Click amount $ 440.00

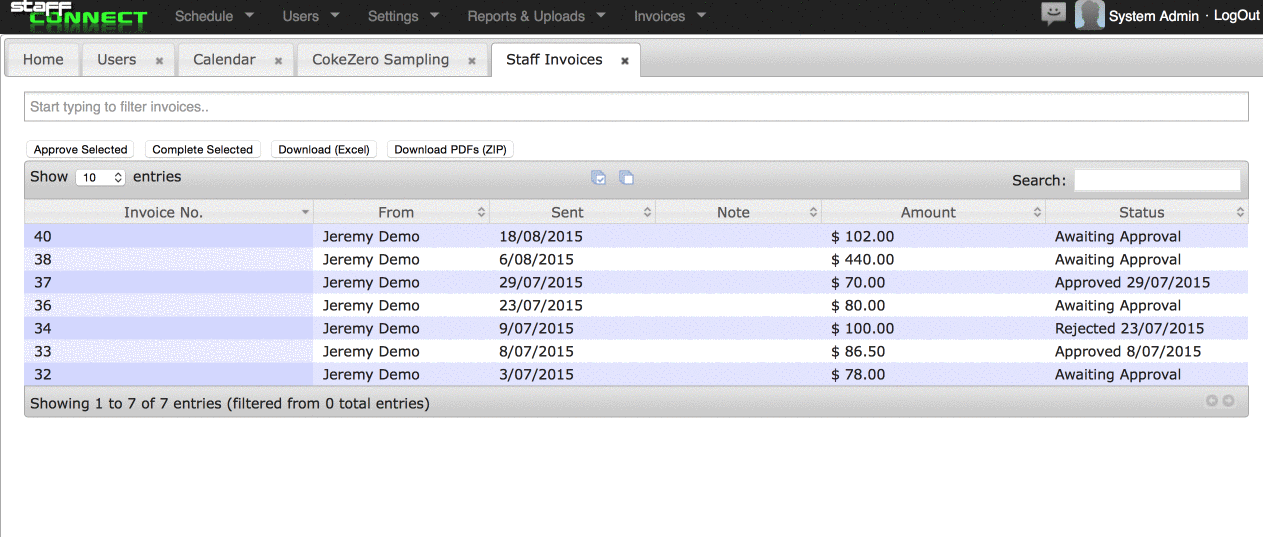click(863, 260)
